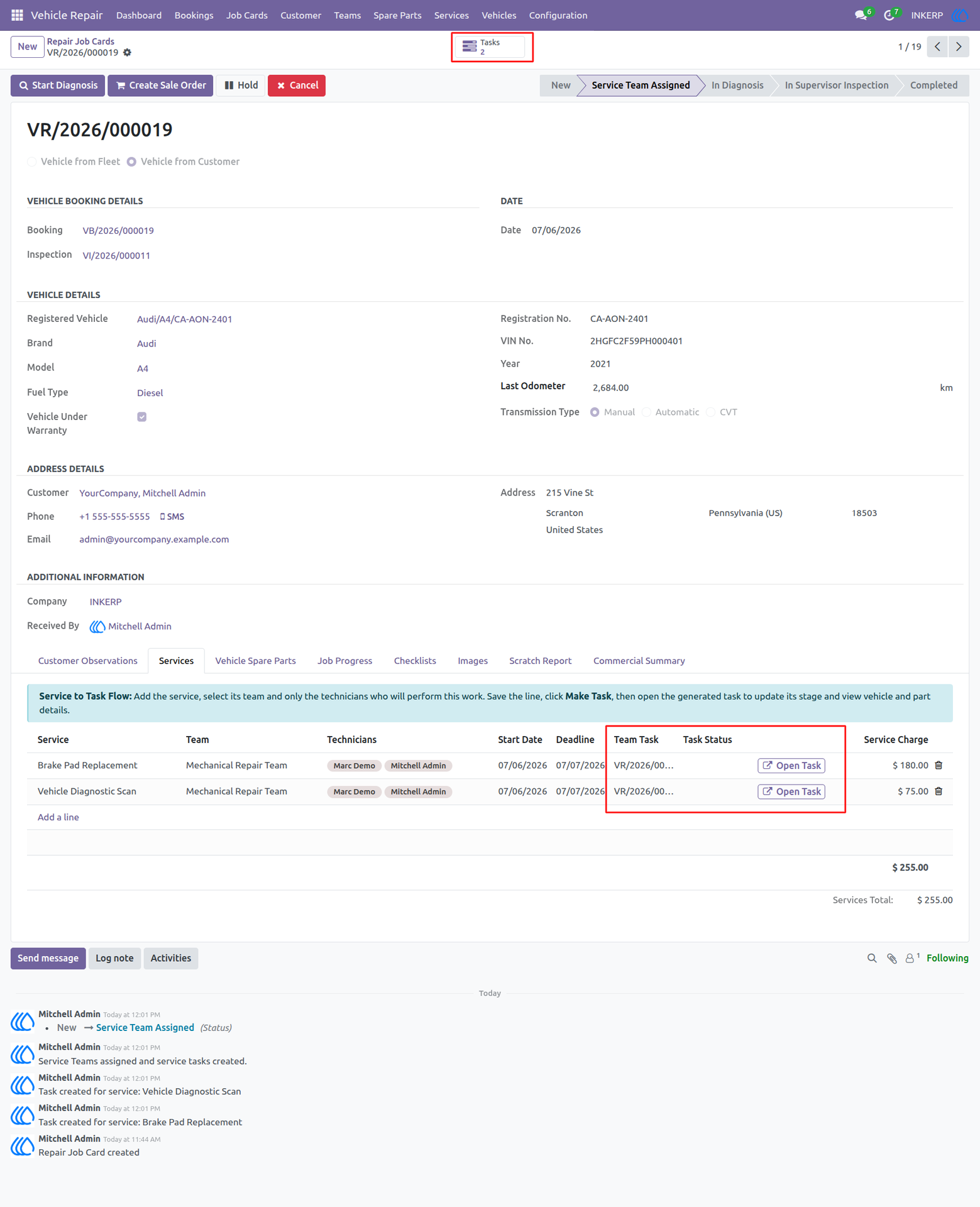This screenshot has width=980, height=1207.
Task: Open Task for Brake Pad Replacement
Action: (791, 766)
